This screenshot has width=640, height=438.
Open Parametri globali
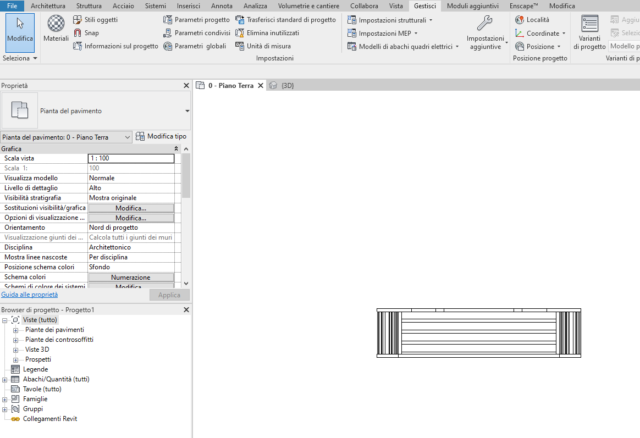pyautogui.click(x=195, y=46)
